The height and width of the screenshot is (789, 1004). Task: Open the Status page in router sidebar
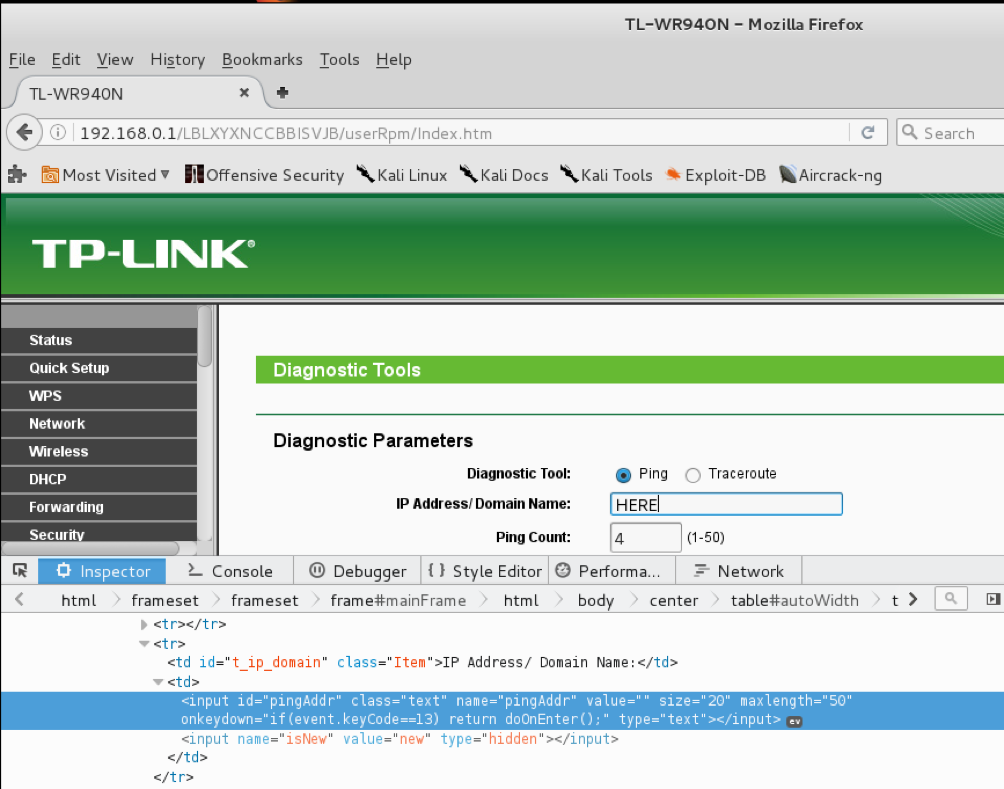[x=99, y=340]
